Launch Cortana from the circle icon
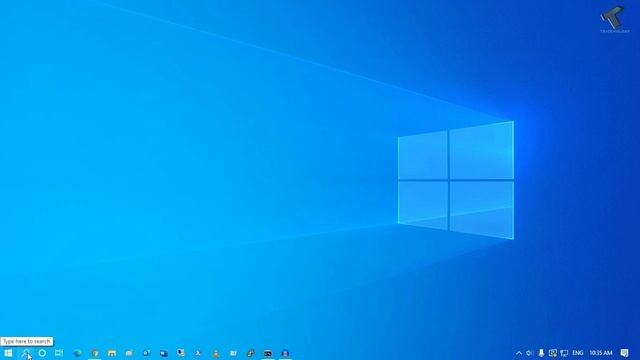Image resolution: width=640 pixels, height=360 pixels. tap(42, 353)
